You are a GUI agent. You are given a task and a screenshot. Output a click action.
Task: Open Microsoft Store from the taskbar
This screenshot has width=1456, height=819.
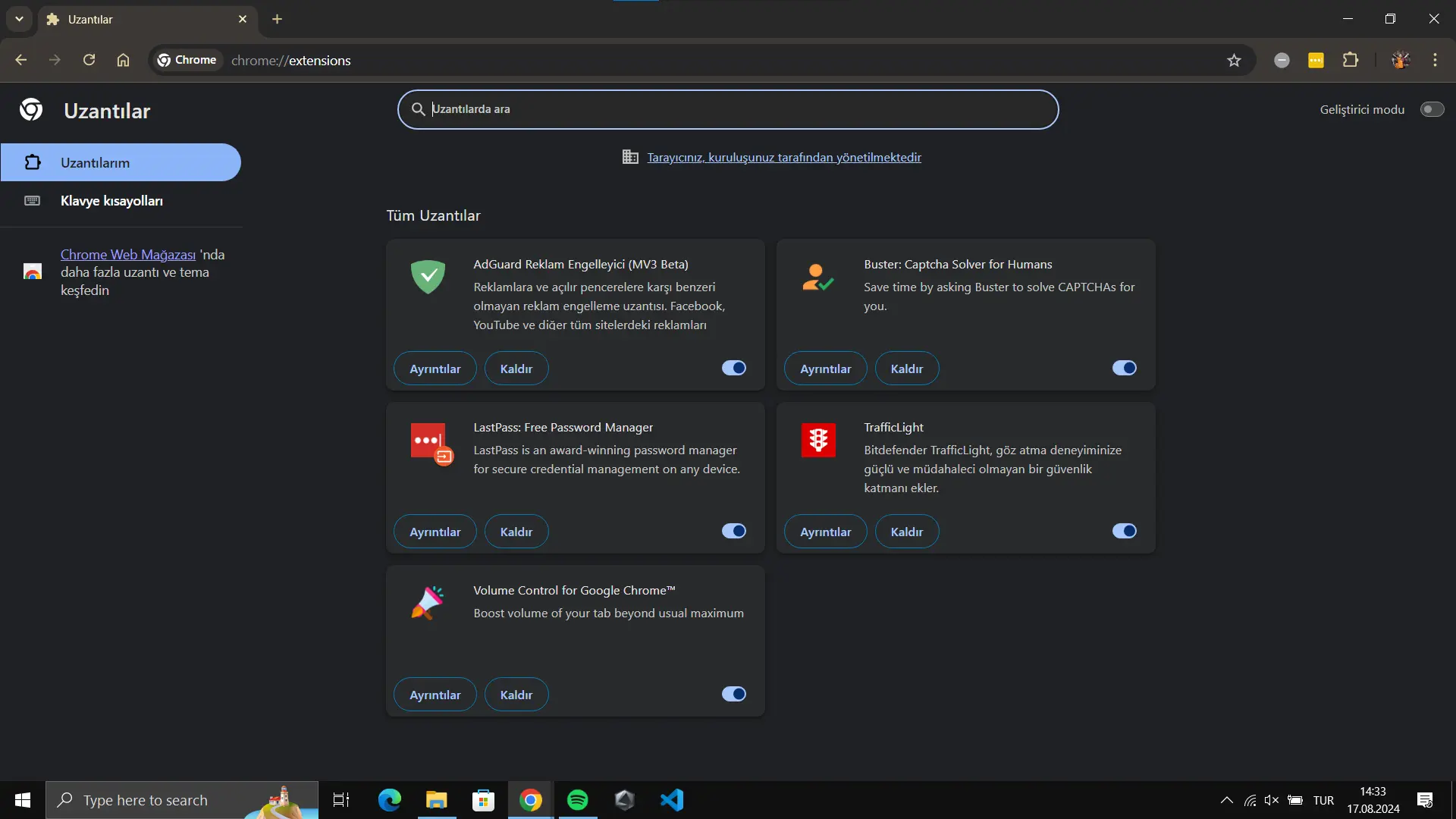click(483, 800)
